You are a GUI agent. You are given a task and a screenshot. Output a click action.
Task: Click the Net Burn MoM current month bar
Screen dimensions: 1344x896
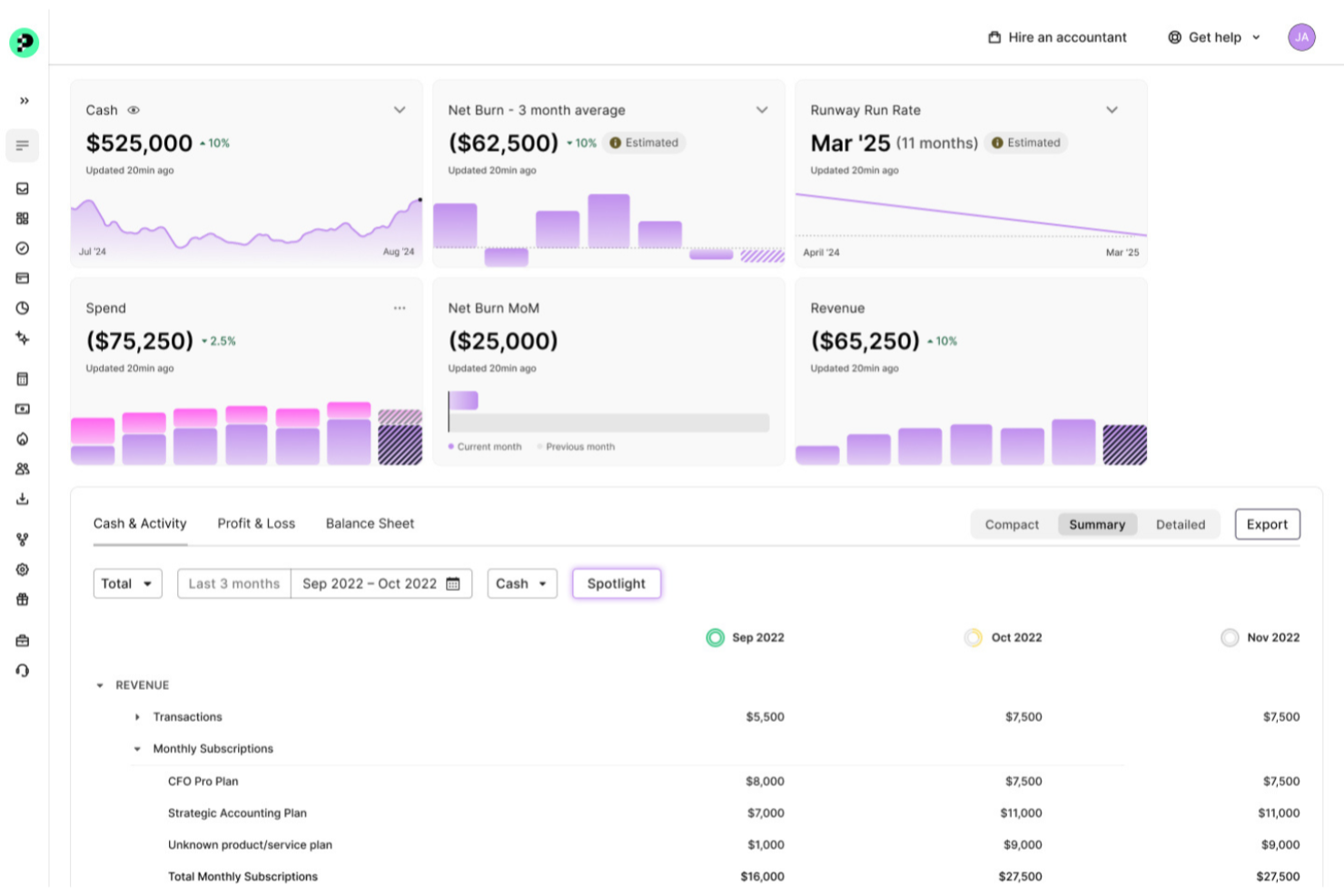pos(464,400)
